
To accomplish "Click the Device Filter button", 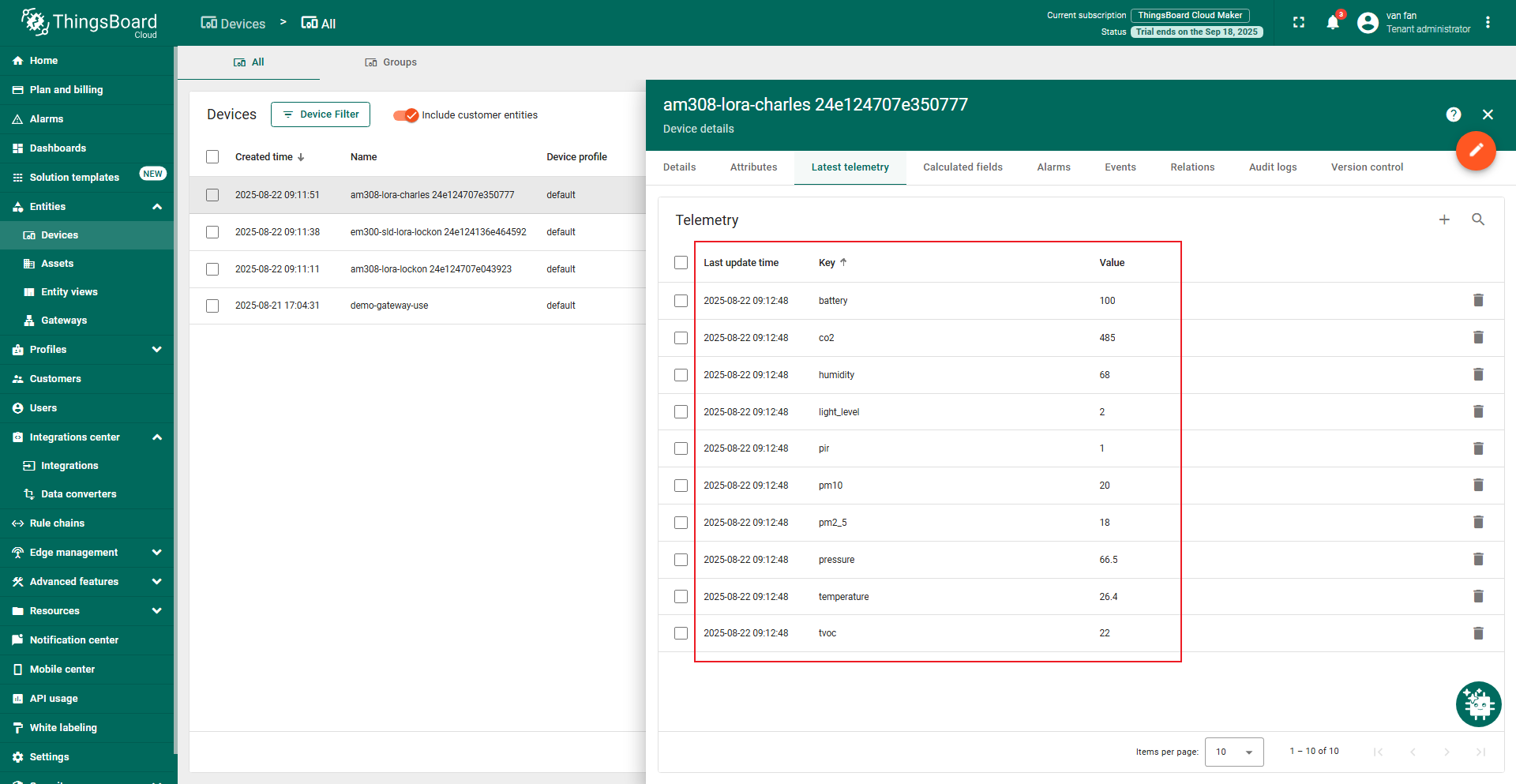I will [321, 114].
